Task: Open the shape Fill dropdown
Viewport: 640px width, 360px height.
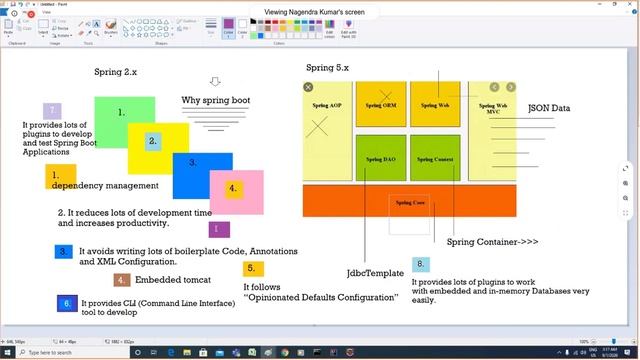Action: point(184,29)
